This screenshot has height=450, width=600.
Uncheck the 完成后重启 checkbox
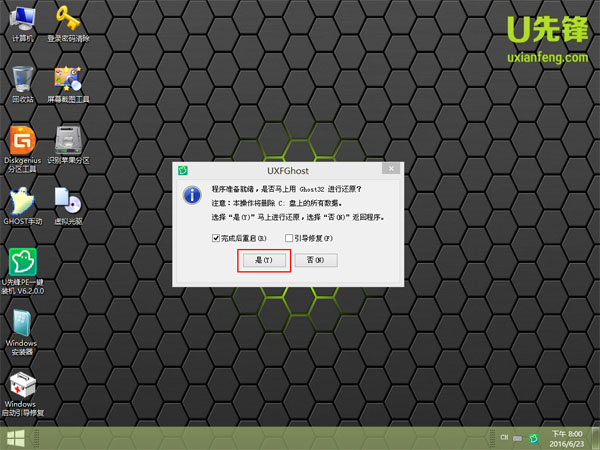(x=215, y=238)
